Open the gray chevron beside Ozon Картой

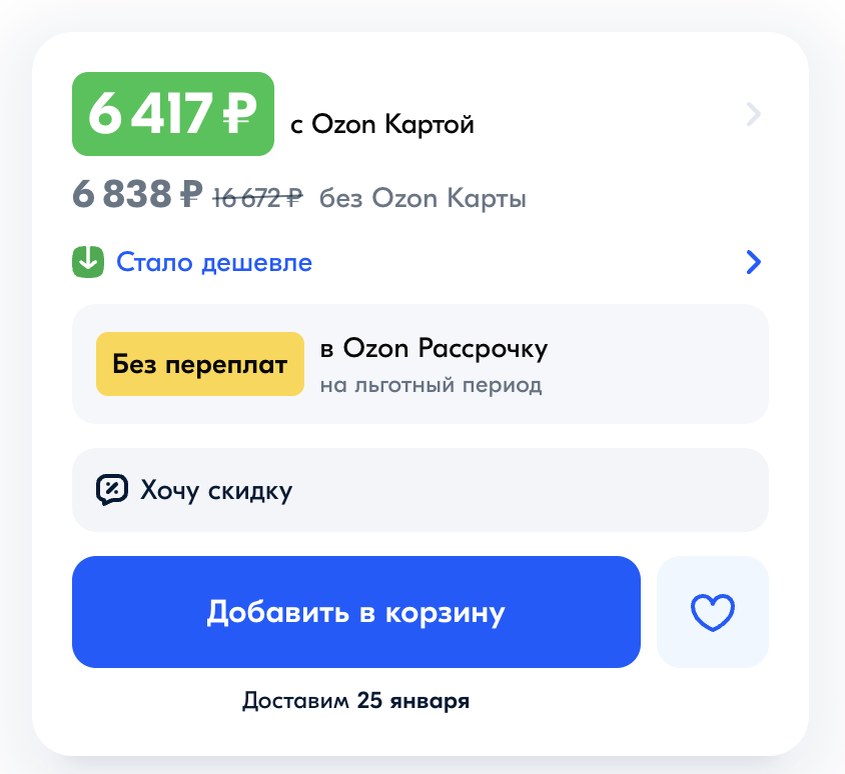753,114
